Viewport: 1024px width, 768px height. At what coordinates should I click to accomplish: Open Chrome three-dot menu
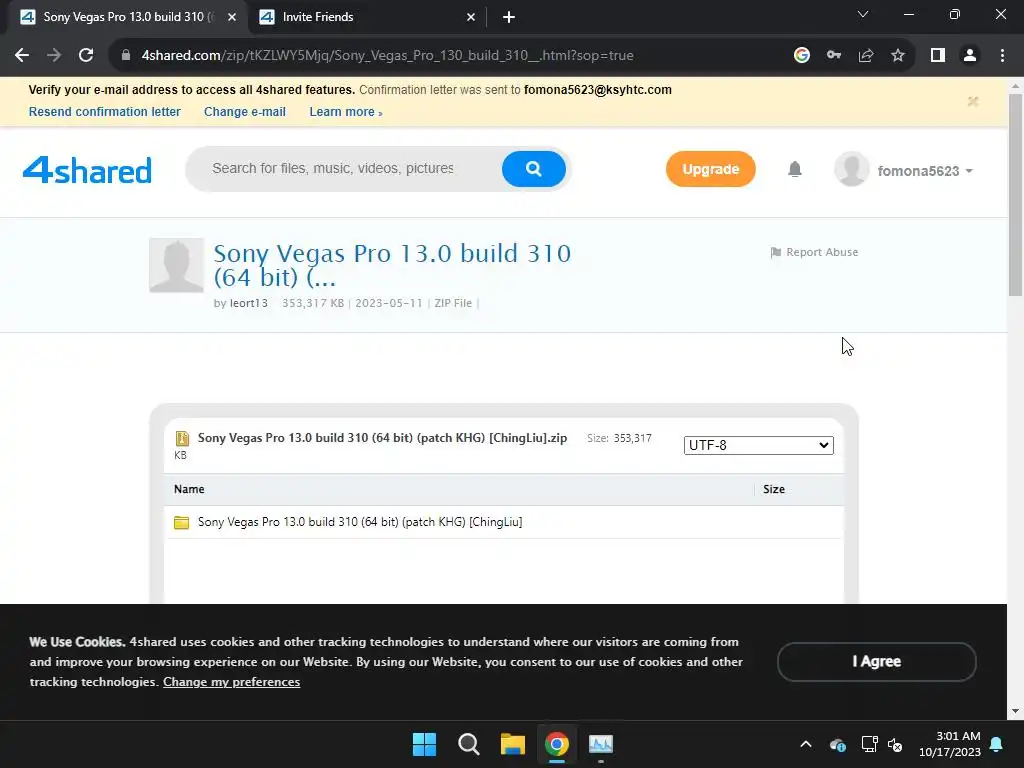1002,56
